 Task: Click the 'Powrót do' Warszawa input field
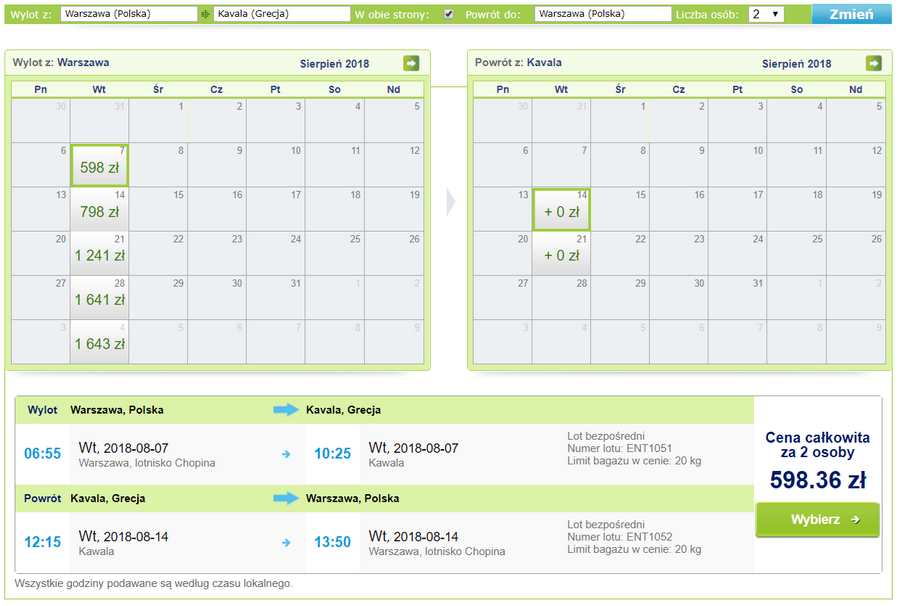603,14
